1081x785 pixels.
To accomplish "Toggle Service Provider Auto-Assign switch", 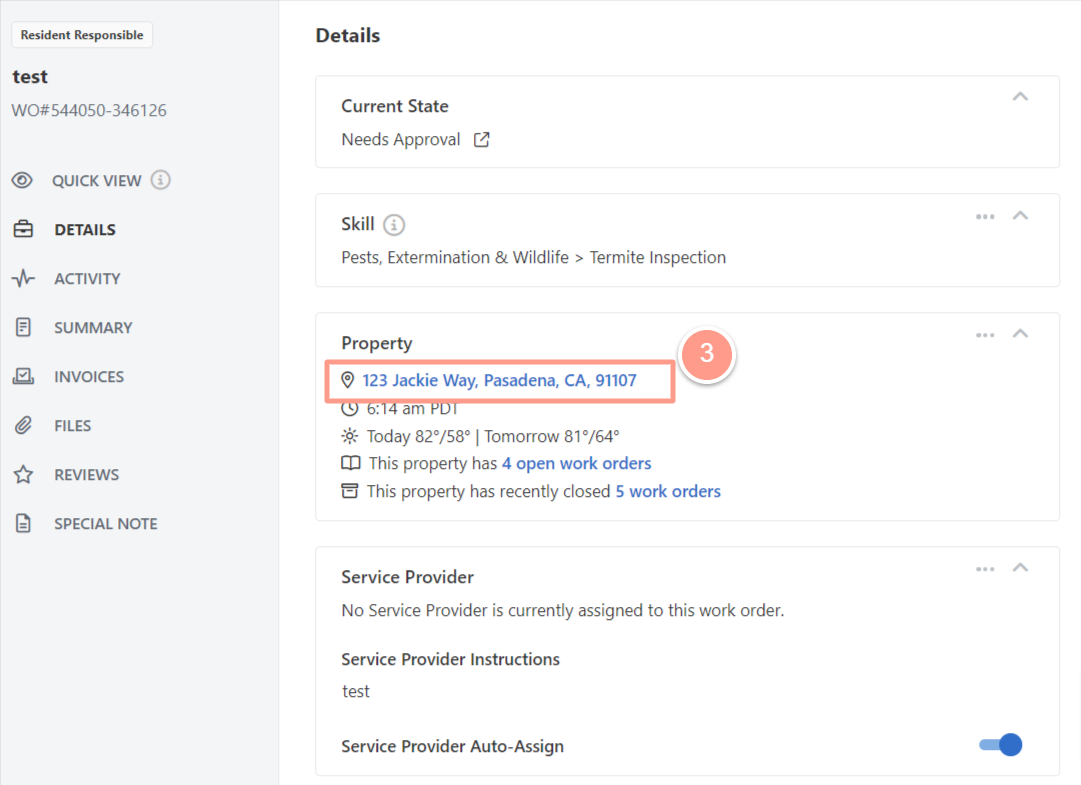I will [x=1000, y=745].
